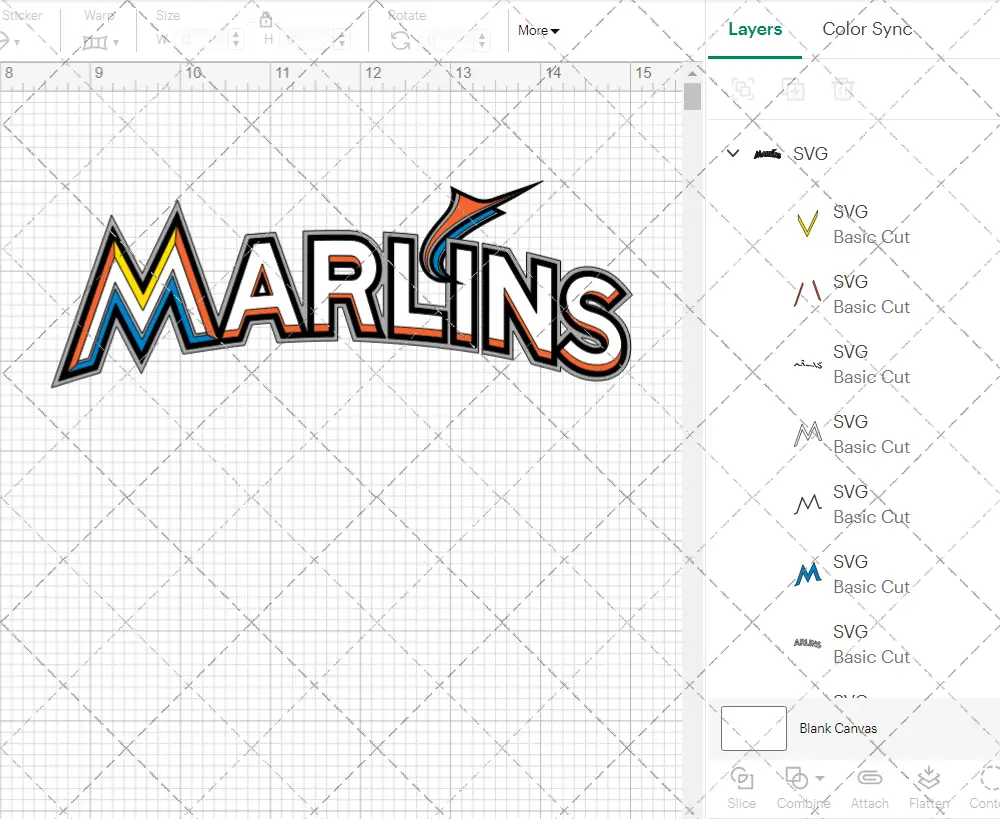Open the More dropdown menu
The image size is (1000, 819).
point(538,31)
